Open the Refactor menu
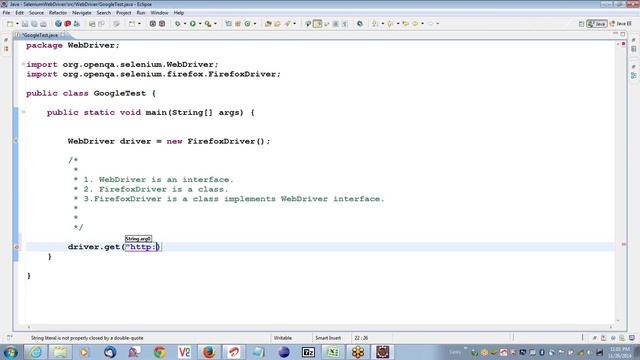The height and width of the screenshot is (360, 640). [58, 13]
